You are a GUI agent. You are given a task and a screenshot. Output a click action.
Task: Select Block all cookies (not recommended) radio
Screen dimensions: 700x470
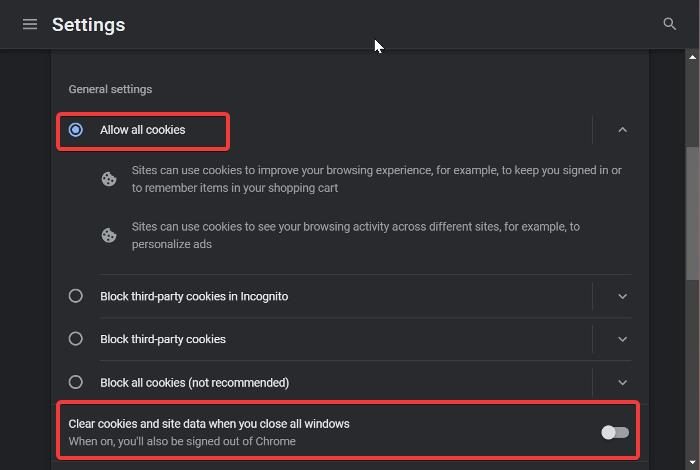pyautogui.click(x=75, y=382)
